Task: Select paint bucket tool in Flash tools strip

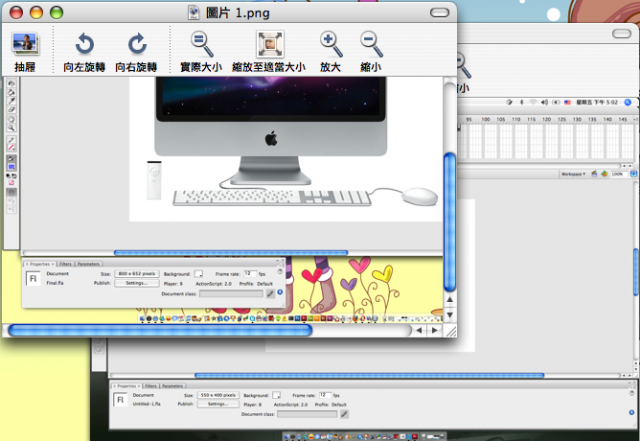Action: [x=11, y=93]
